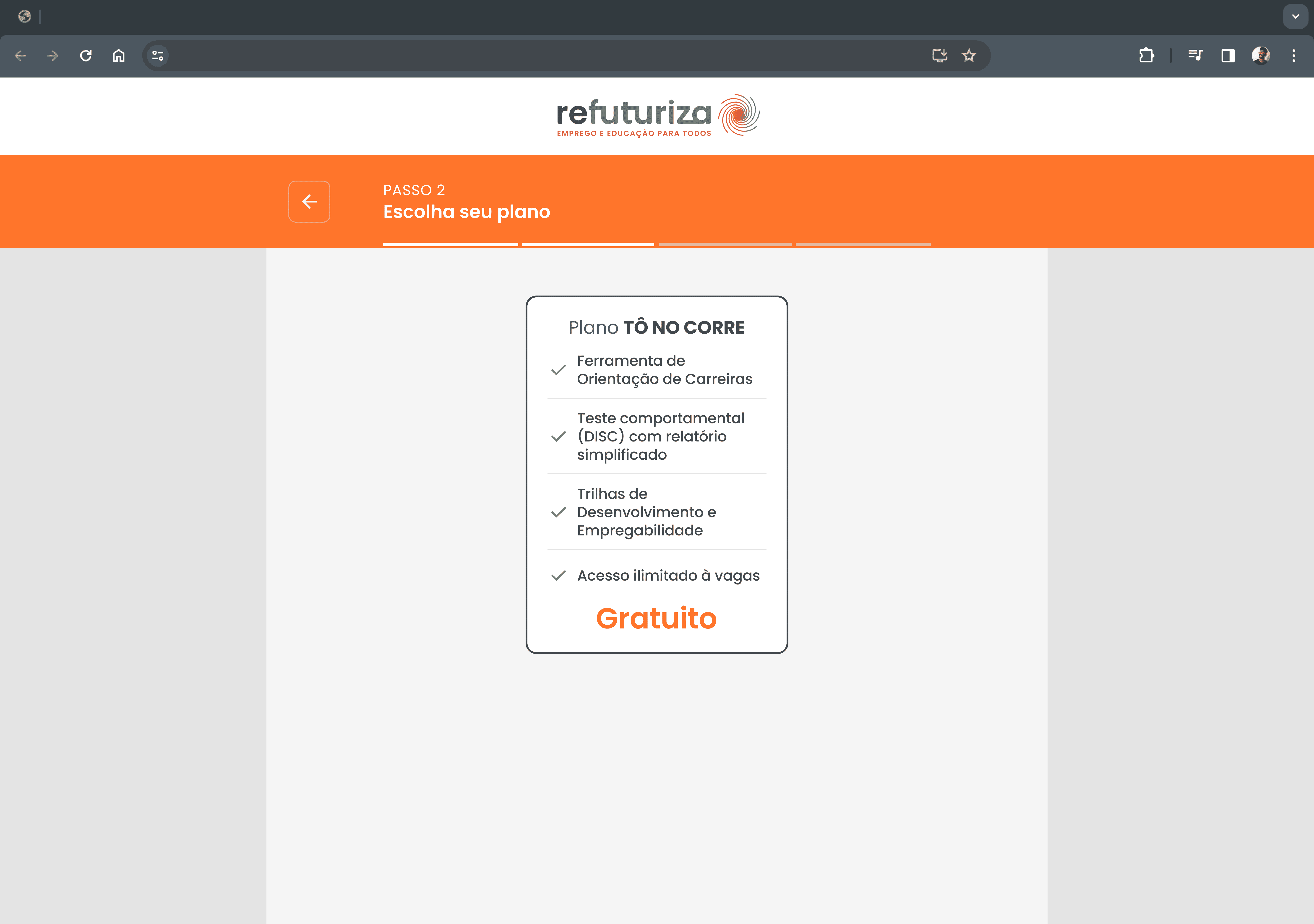The width and height of the screenshot is (1314, 924).
Task: Go back using orange arrow button
Action: pos(309,201)
